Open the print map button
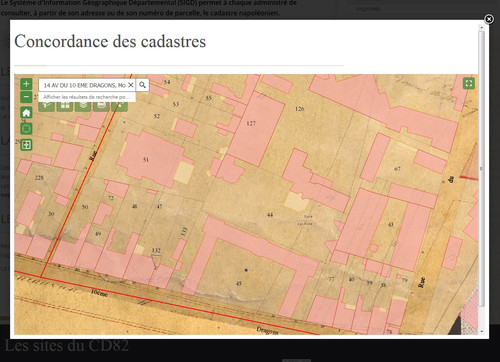This screenshot has height=362, width=500. click(101, 106)
